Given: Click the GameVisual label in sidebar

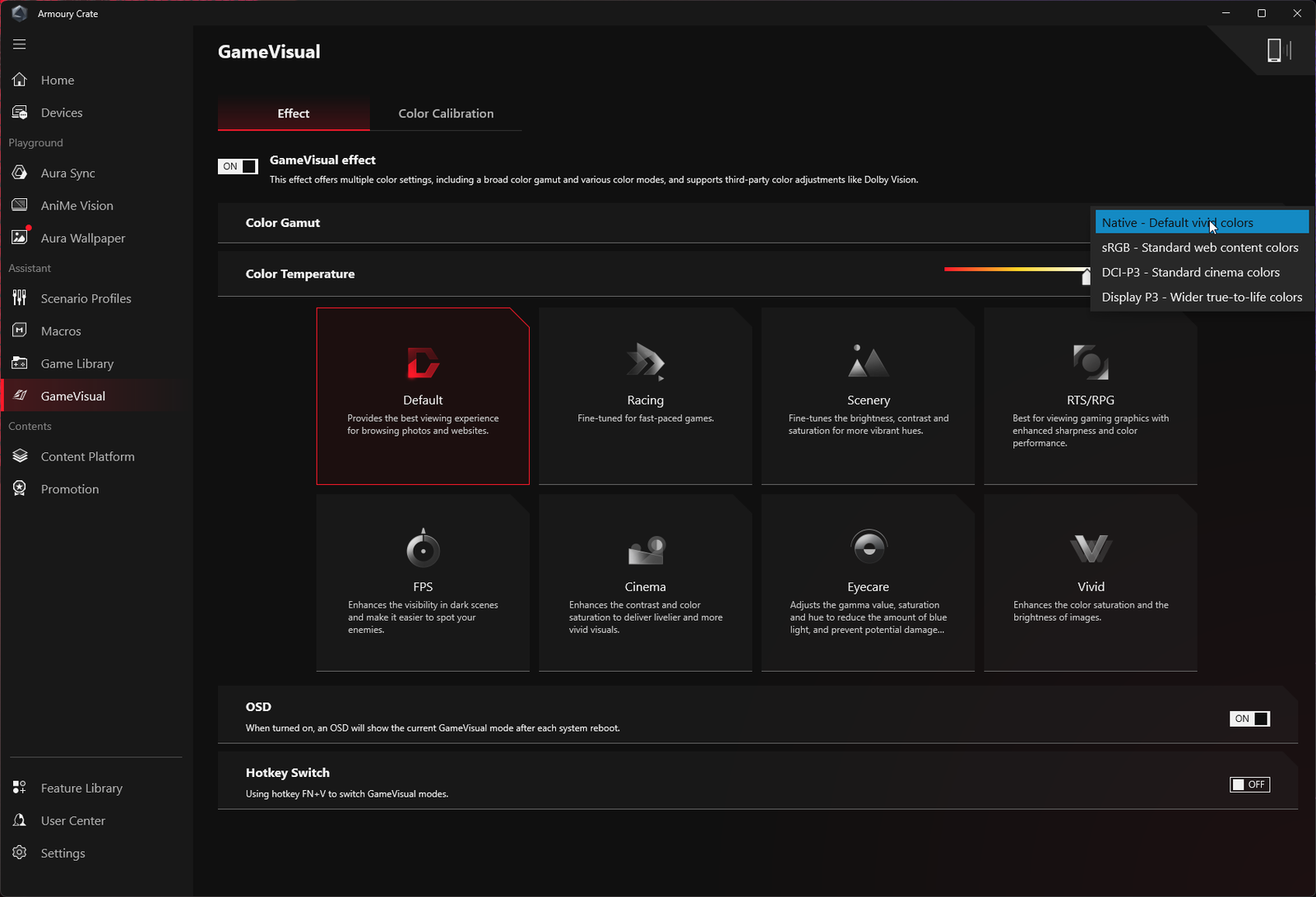Looking at the screenshot, I should pos(73,396).
